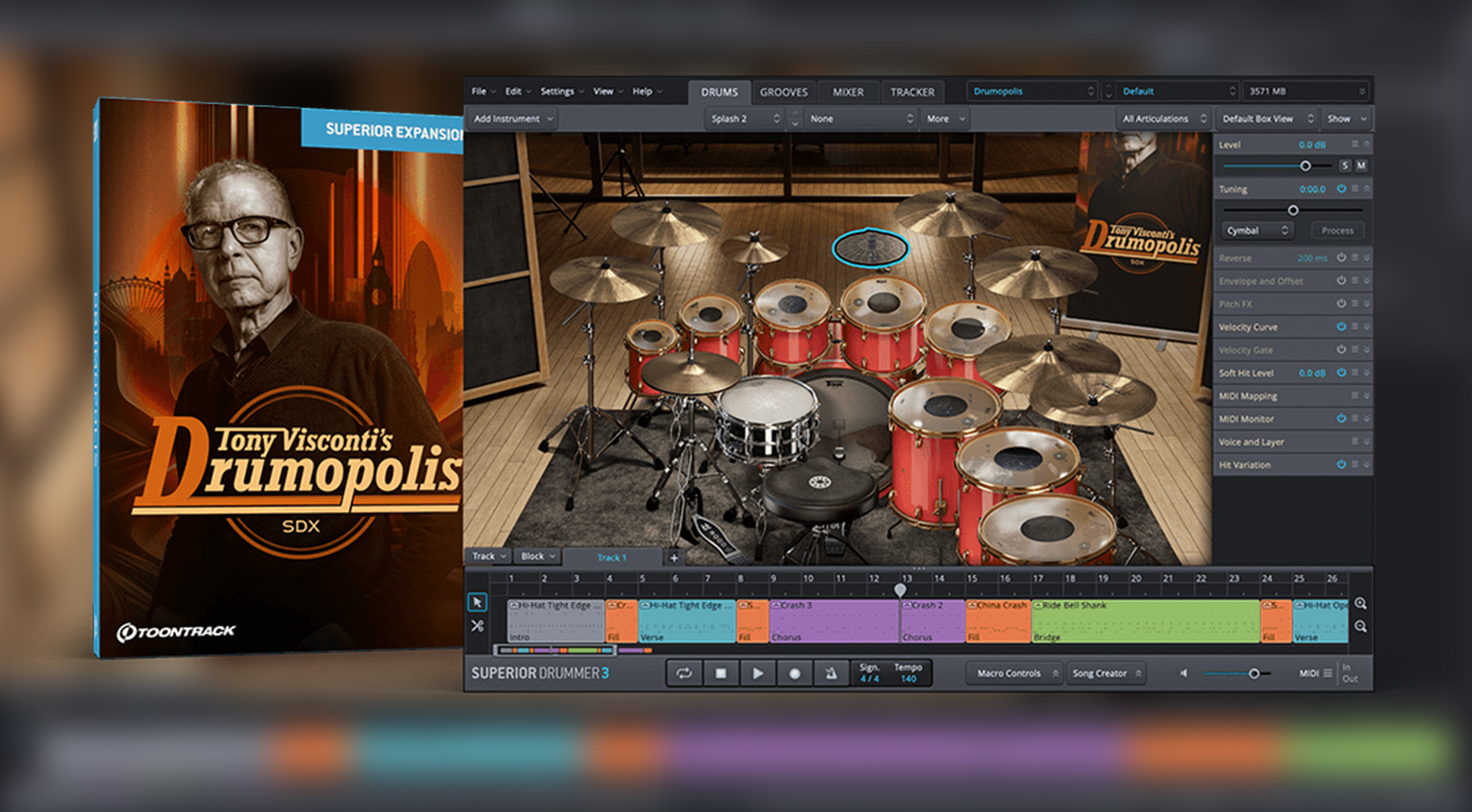Open the MIDI Monitor section menu icon
The width and height of the screenshot is (1472, 812).
click(1354, 418)
